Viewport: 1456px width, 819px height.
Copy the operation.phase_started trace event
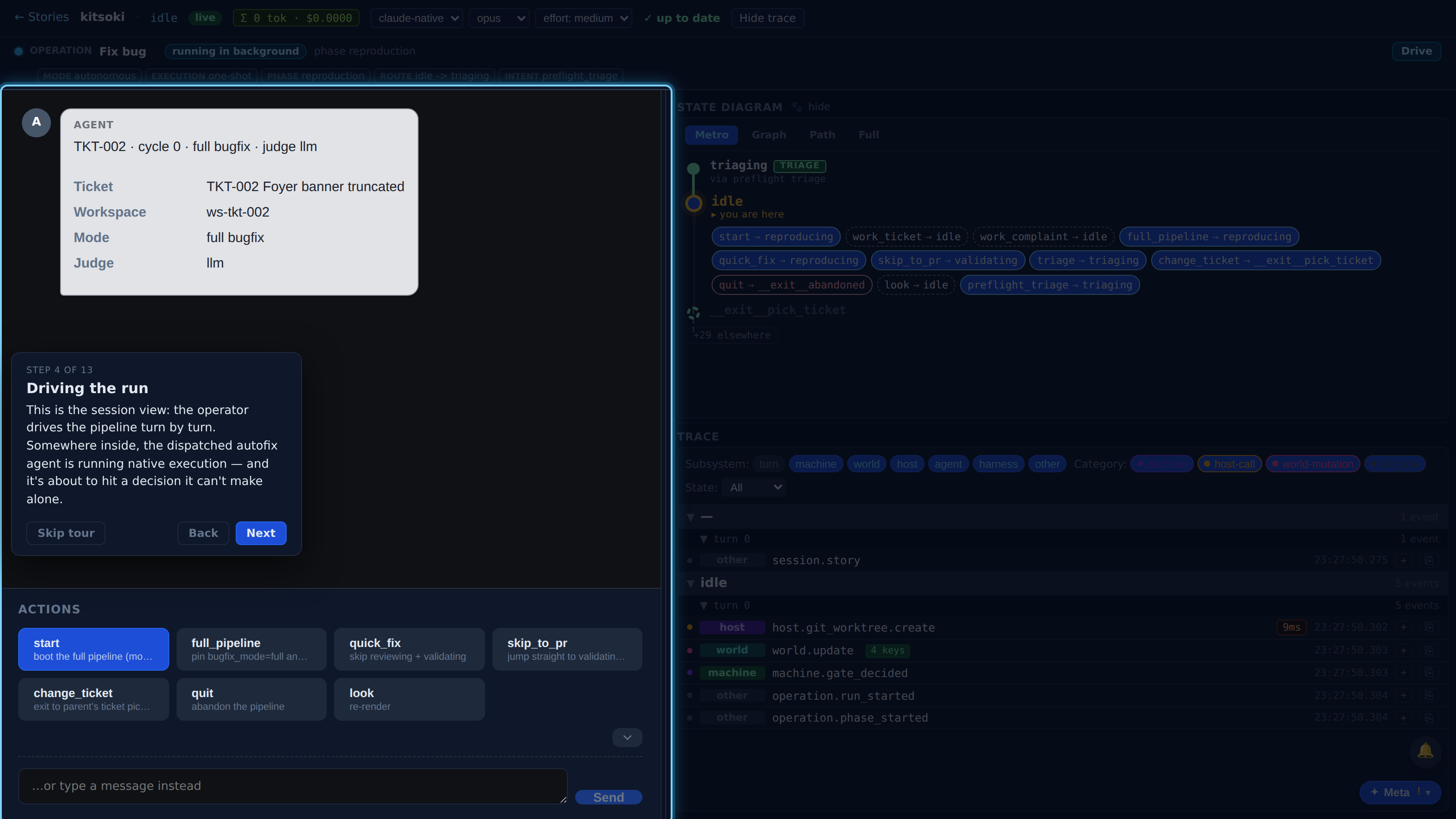(x=1428, y=718)
